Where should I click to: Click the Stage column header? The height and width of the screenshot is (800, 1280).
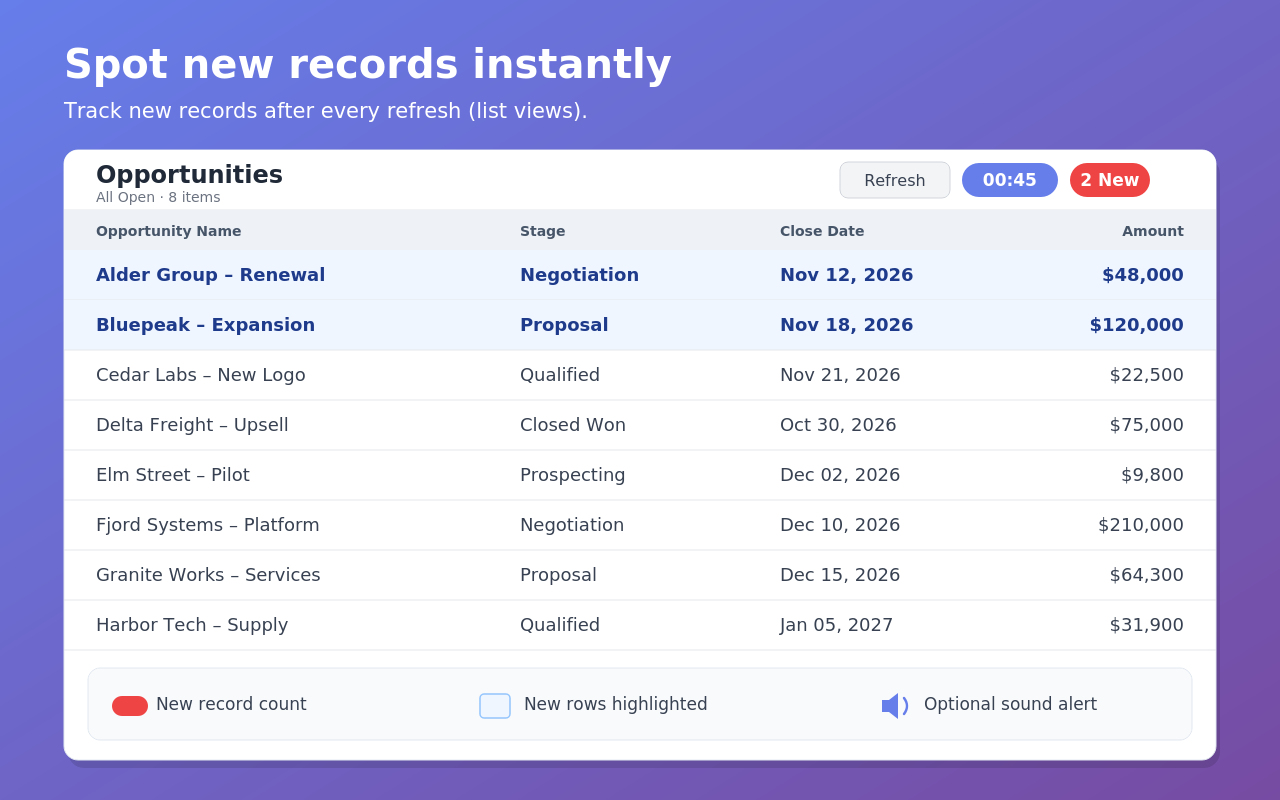point(542,231)
